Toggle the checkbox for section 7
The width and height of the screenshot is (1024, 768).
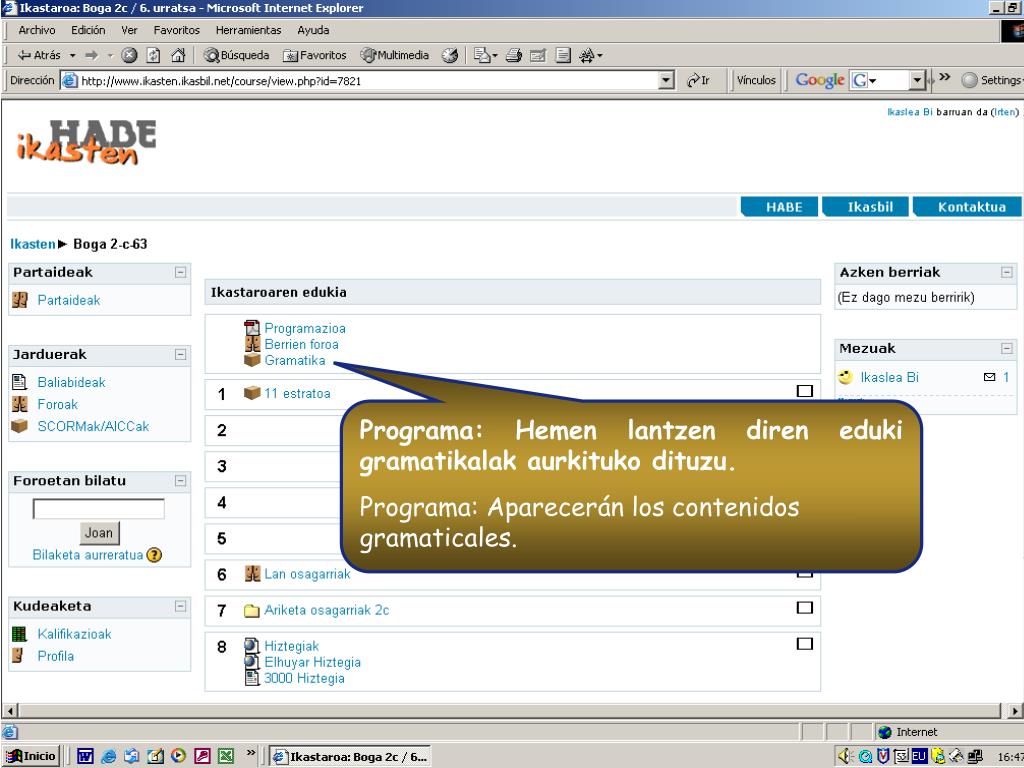tap(803, 608)
